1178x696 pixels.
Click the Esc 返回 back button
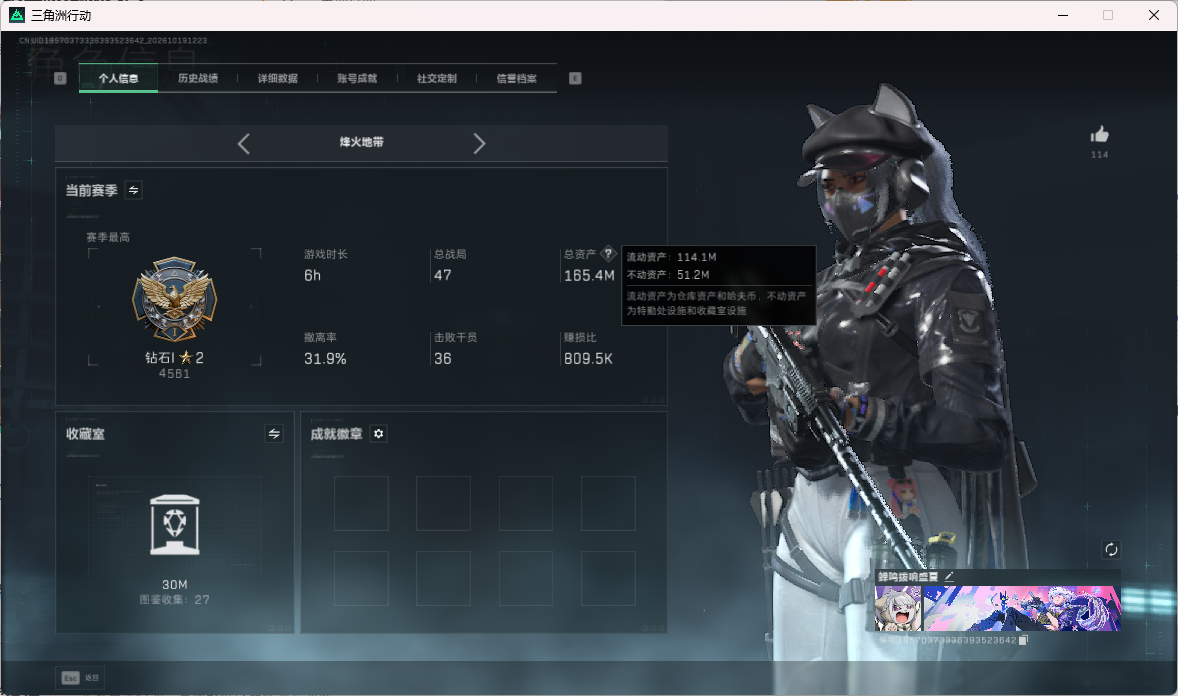[x=80, y=678]
